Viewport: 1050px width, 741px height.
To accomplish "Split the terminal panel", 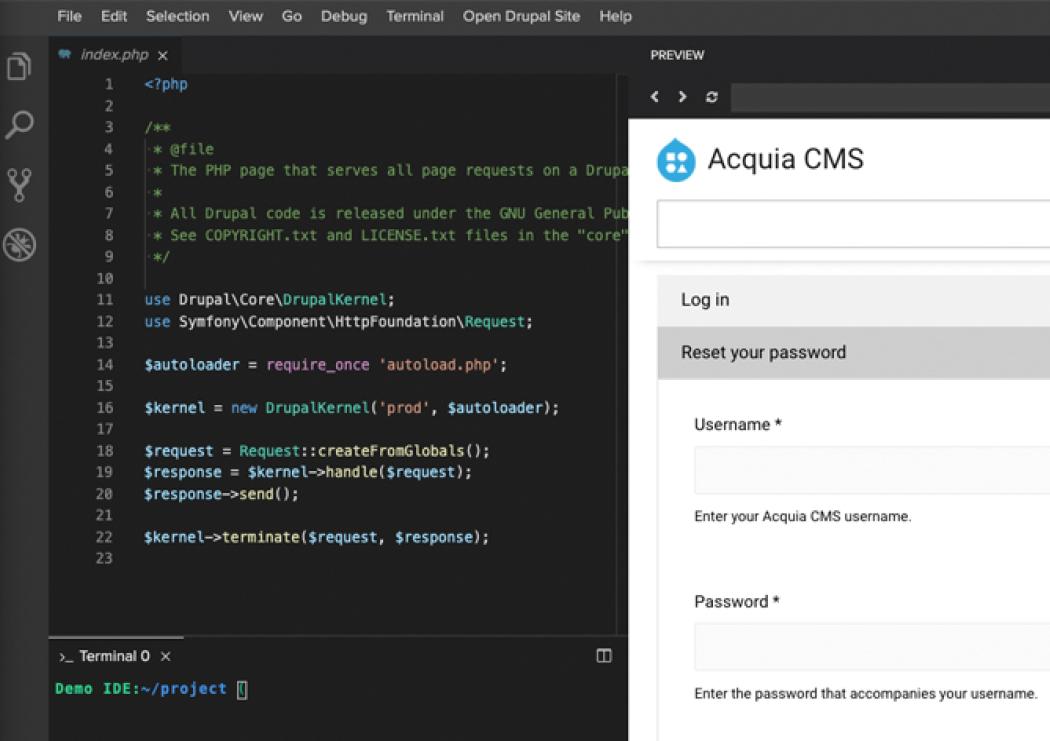I will (x=604, y=655).
